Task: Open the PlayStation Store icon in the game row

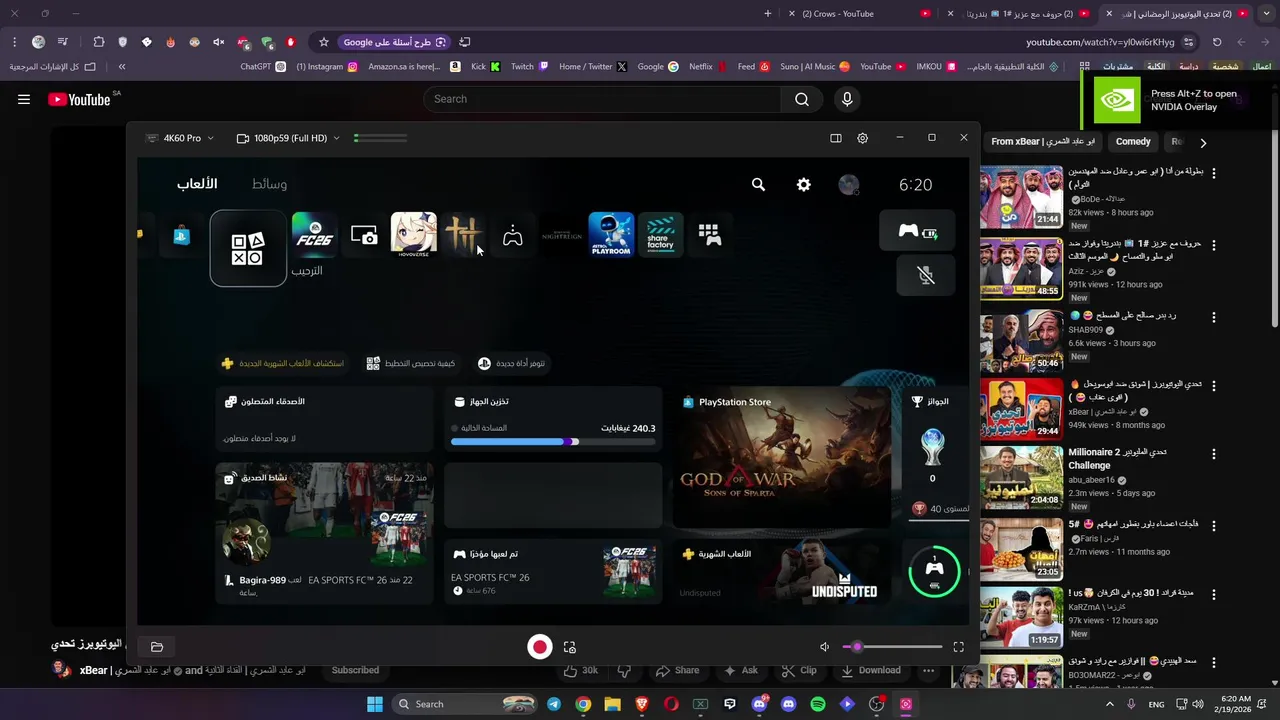Action: click(x=181, y=236)
